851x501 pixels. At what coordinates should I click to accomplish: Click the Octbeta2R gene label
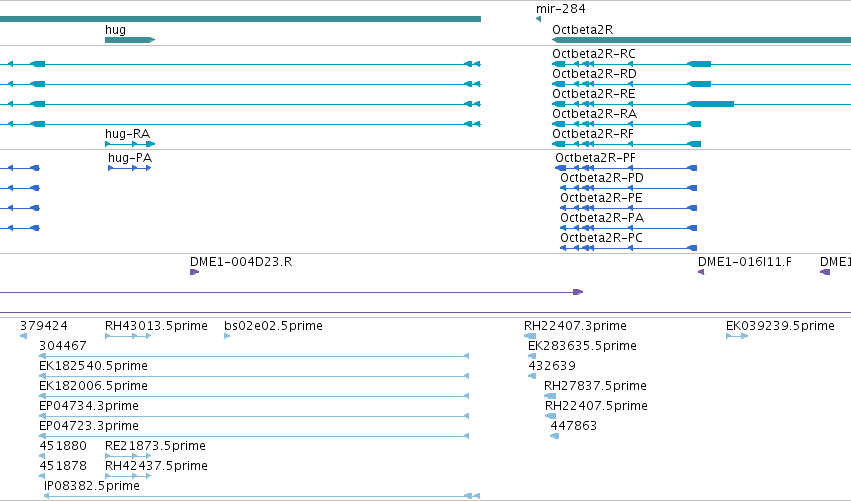[582, 30]
